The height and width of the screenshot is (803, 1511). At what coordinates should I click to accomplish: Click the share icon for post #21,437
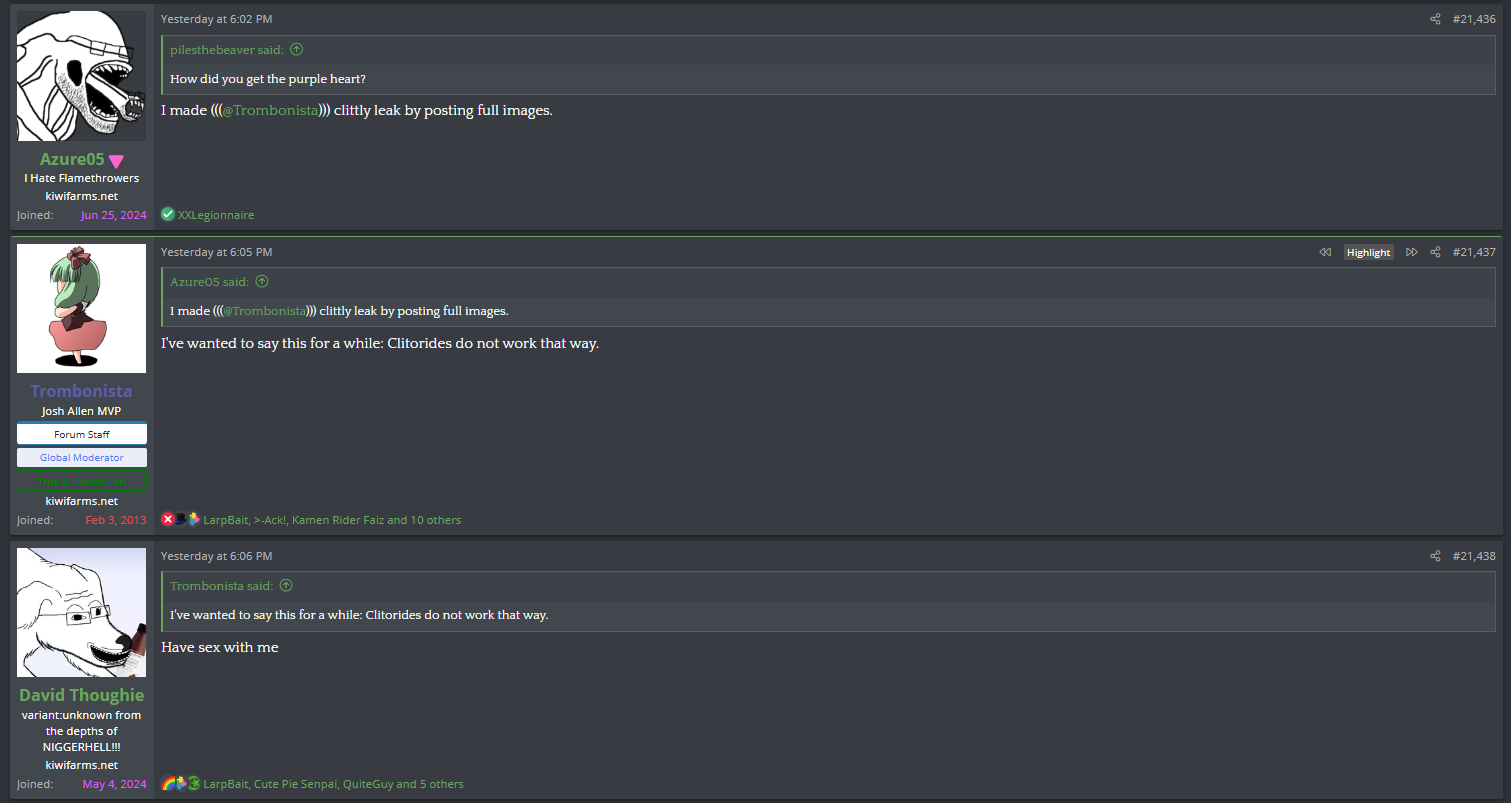tap(1435, 252)
